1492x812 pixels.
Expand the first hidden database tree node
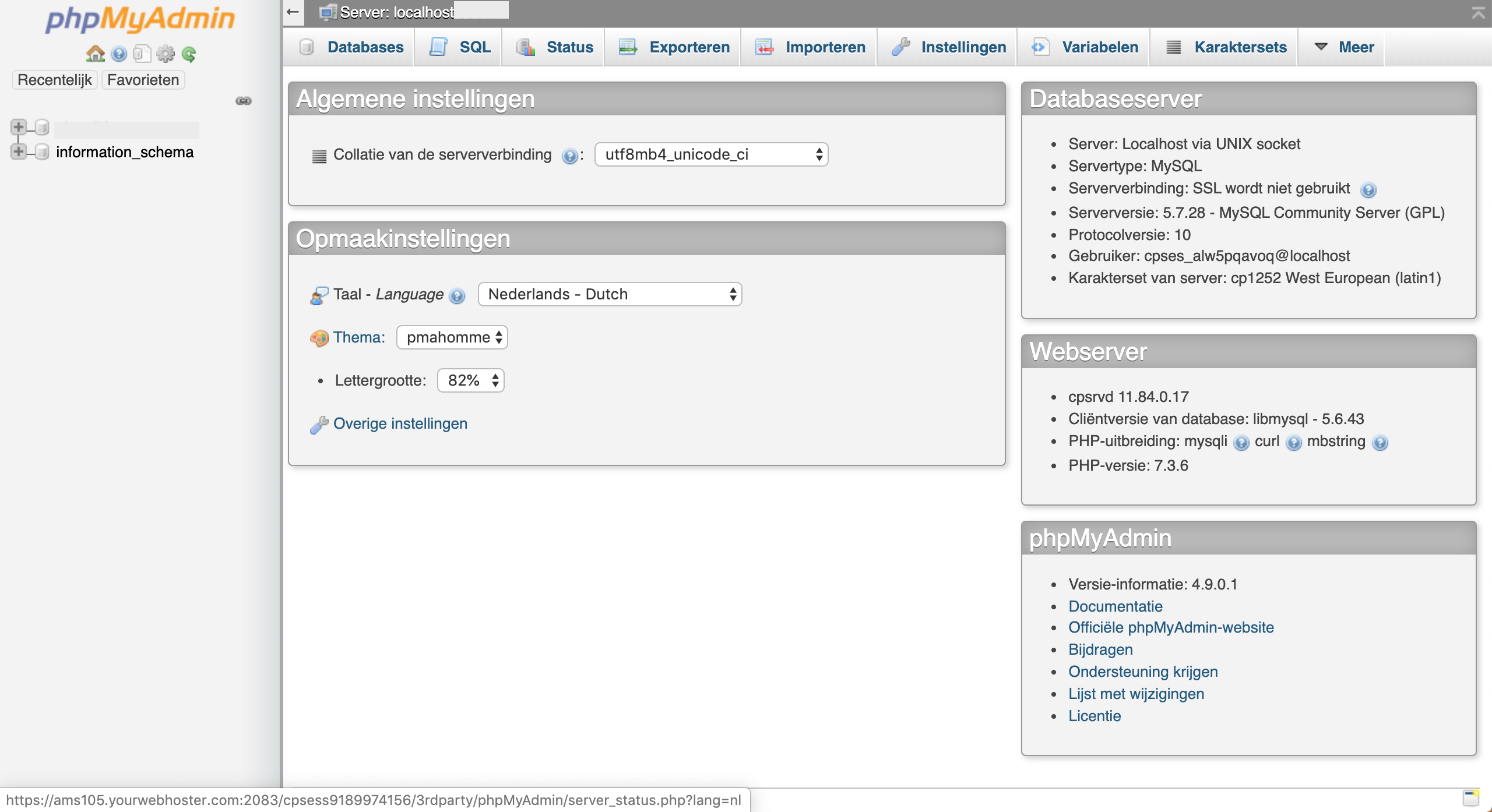(18, 126)
